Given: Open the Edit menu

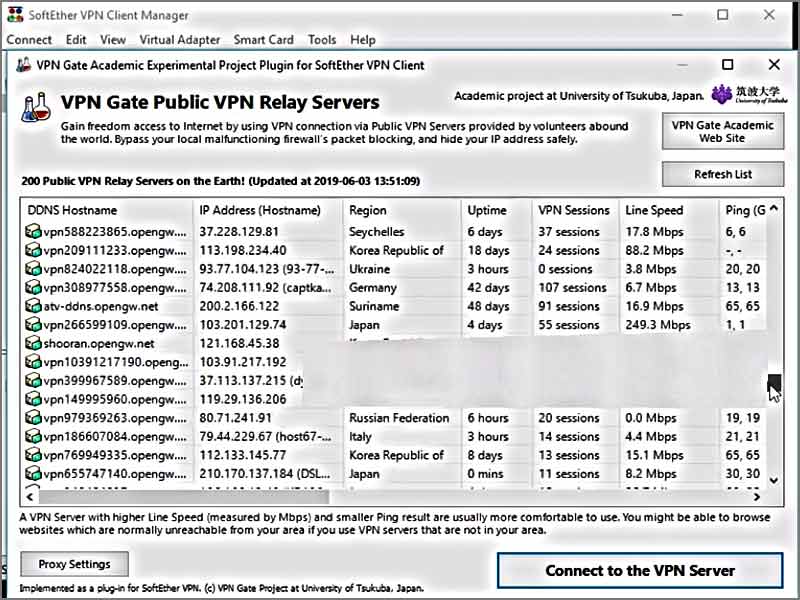Looking at the screenshot, I should 76,40.
